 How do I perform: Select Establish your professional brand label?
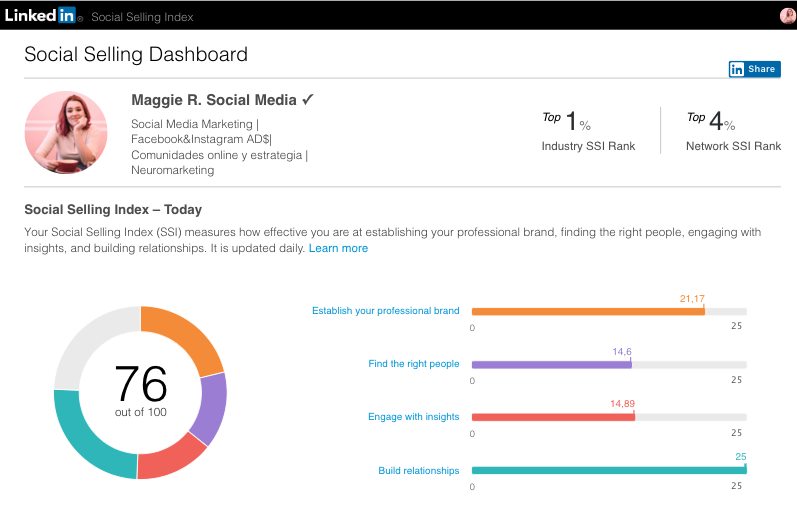(x=385, y=311)
